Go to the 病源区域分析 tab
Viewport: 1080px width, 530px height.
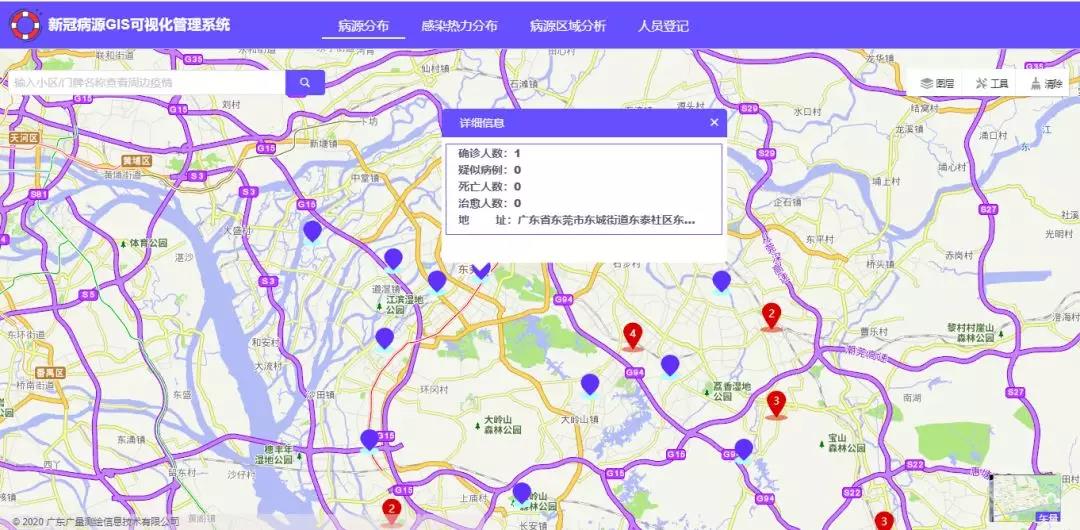pyautogui.click(x=567, y=26)
